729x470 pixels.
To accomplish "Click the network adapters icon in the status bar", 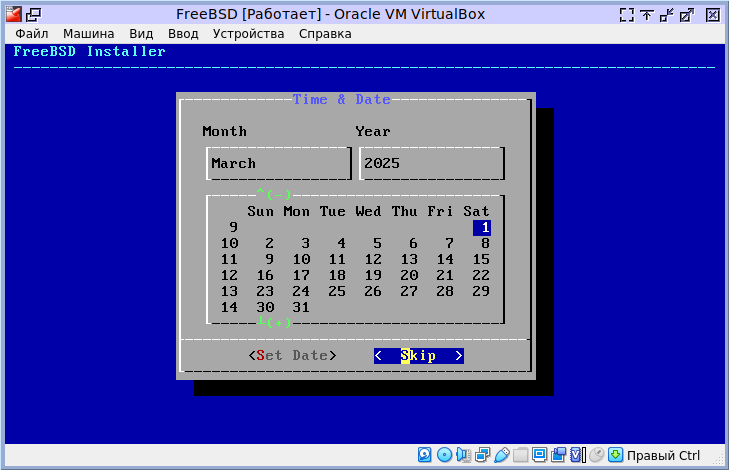I will point(483,455).
